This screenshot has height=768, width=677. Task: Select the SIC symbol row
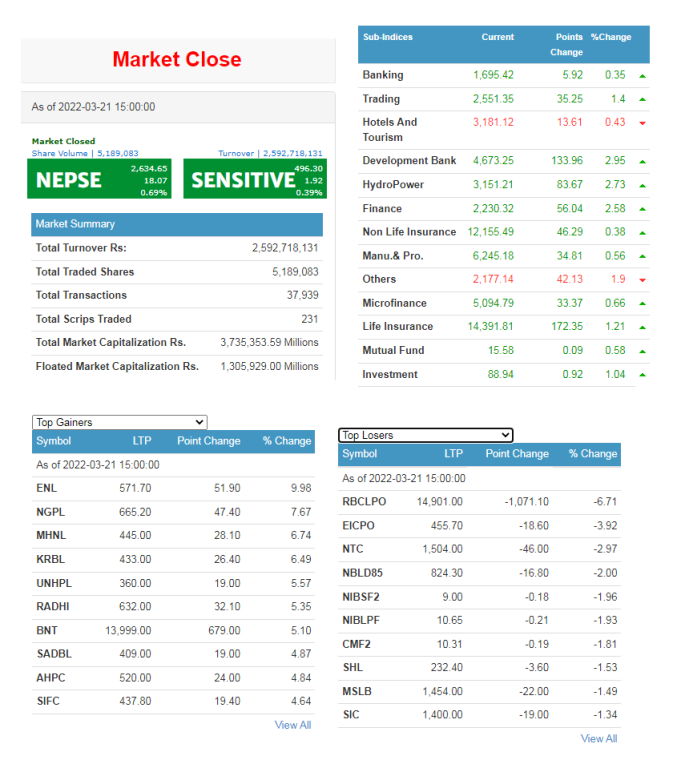pyautogui.click(x=480, y=715)
